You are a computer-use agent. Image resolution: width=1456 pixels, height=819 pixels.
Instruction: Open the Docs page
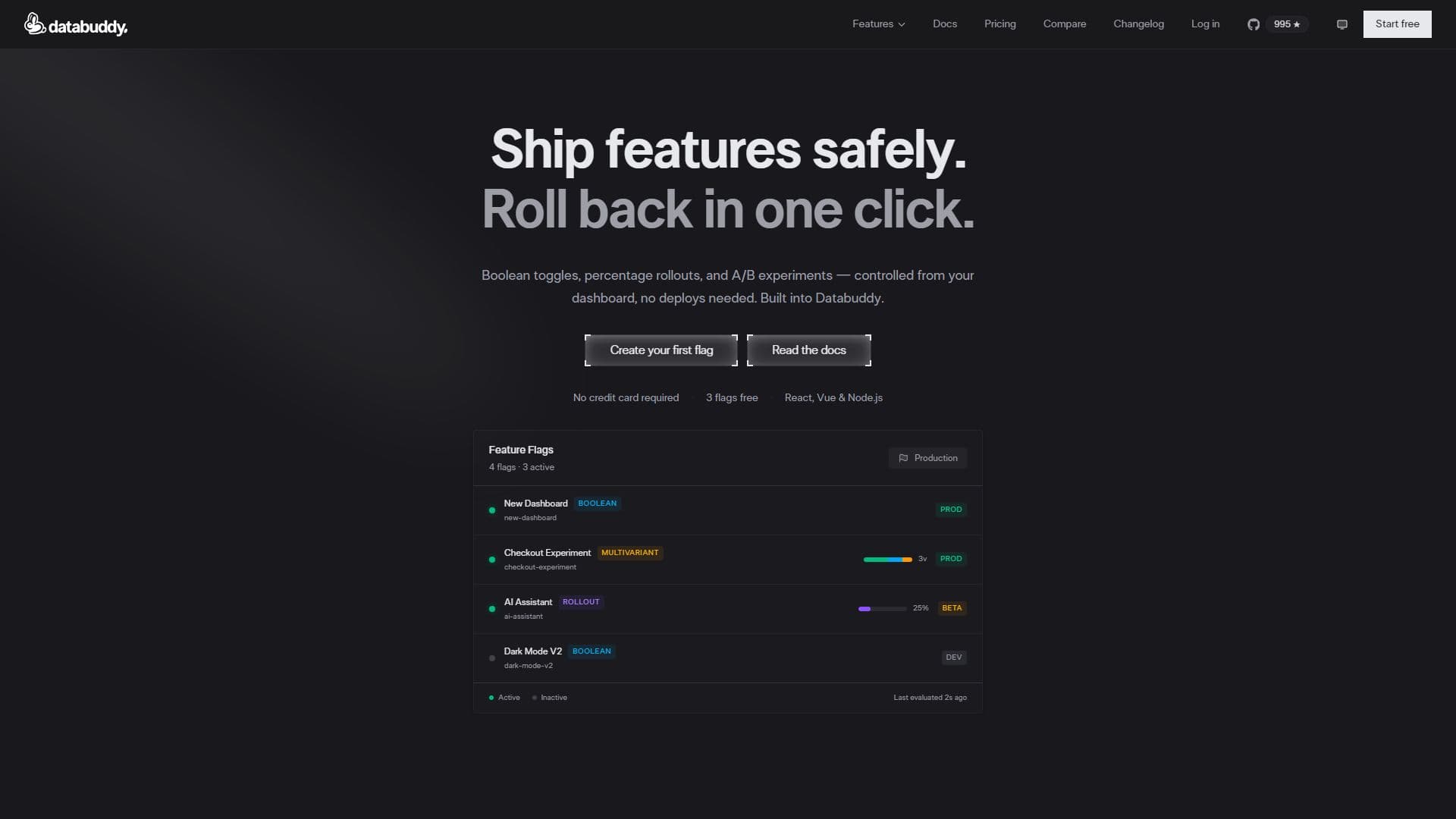point(944,24)
